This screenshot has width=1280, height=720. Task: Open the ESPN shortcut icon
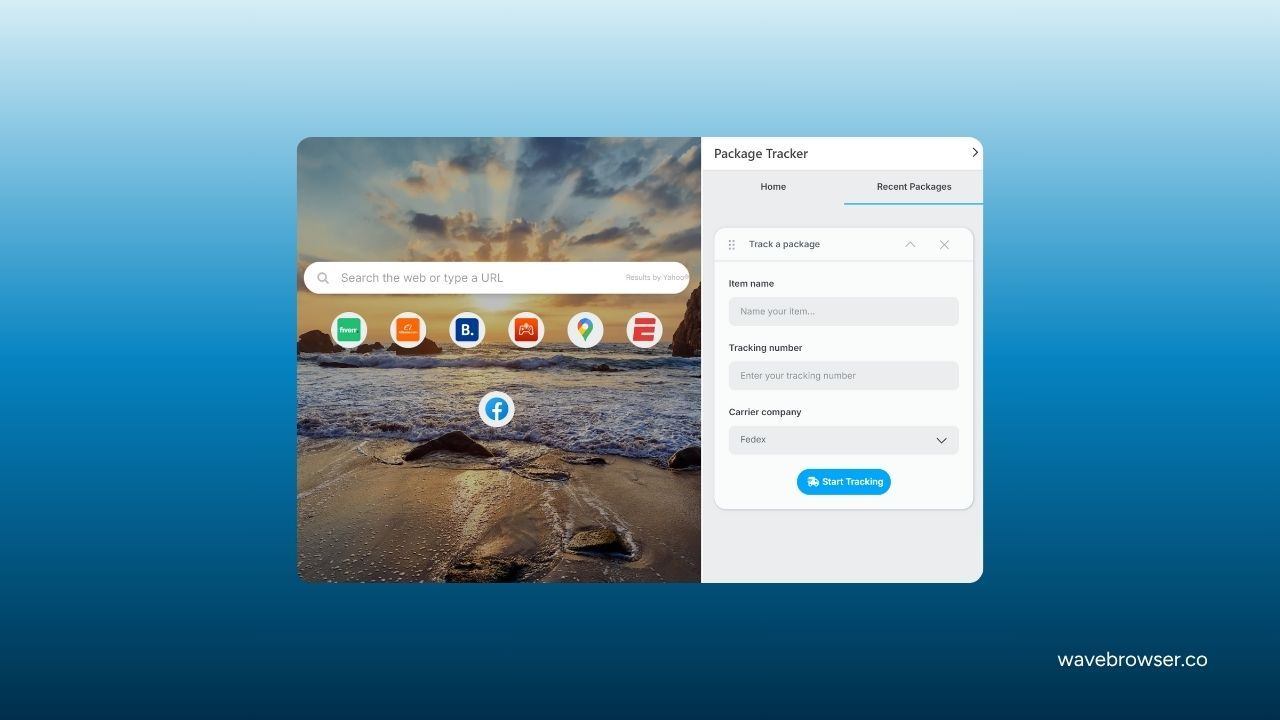[644, 330]
